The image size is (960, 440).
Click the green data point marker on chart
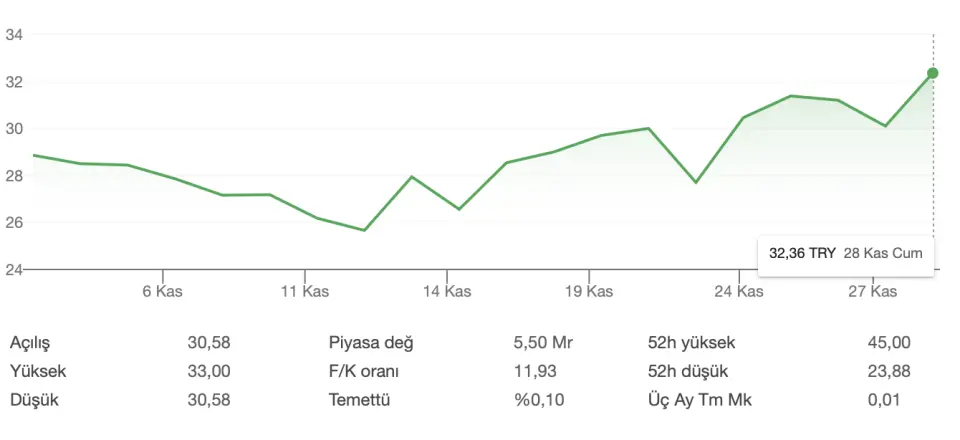[x=933, y=73]
